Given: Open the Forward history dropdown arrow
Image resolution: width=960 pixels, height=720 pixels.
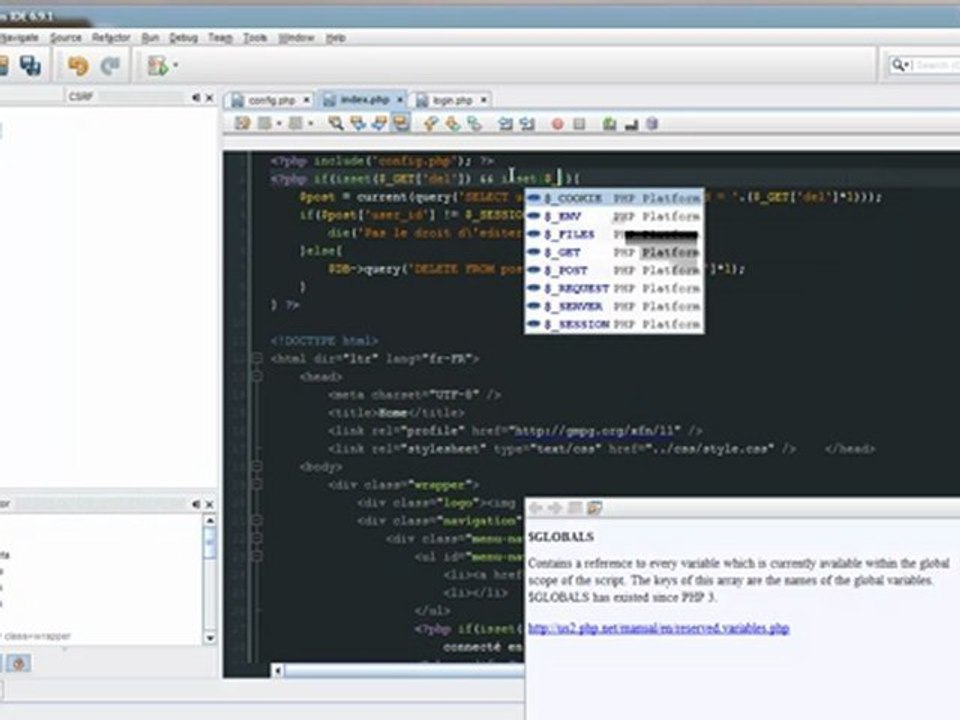Looking at the screenshot, I should point(311,124).
